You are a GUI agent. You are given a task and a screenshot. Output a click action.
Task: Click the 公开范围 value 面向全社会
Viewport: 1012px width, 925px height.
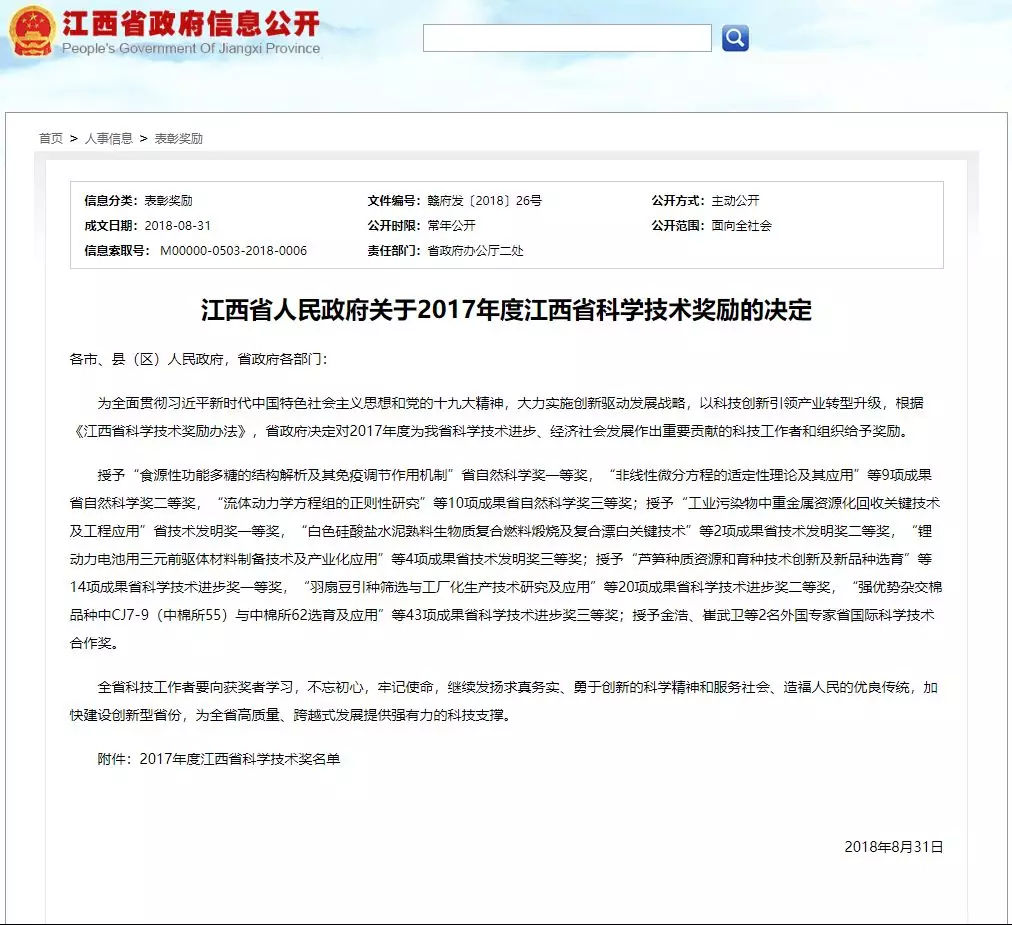[742, 226]
